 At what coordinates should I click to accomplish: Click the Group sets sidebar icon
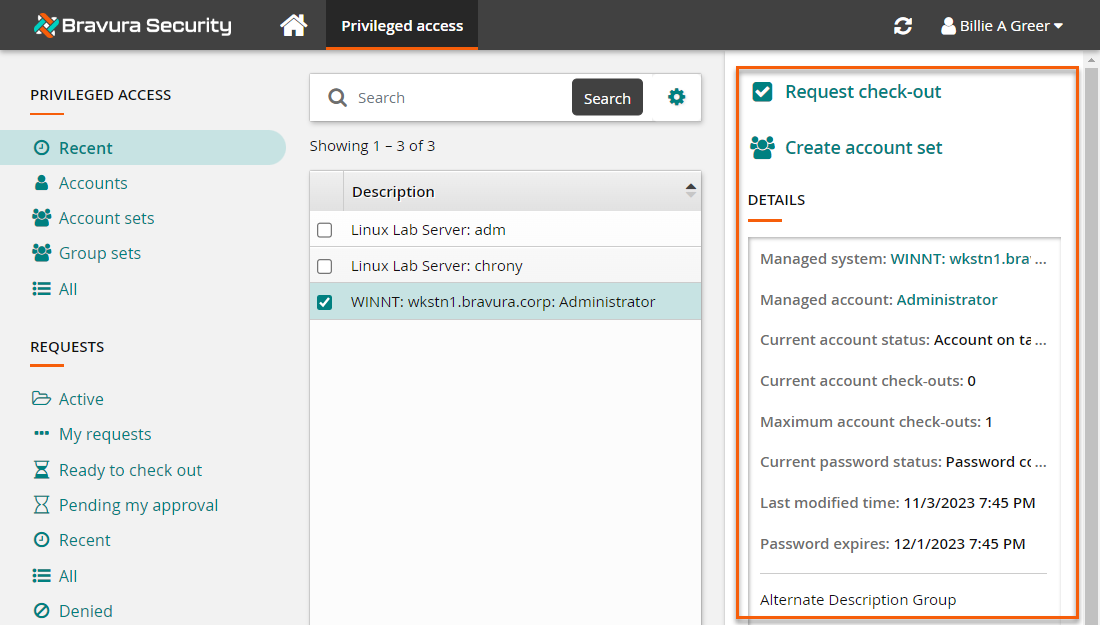pyautogui.click(x=42, y=253)
